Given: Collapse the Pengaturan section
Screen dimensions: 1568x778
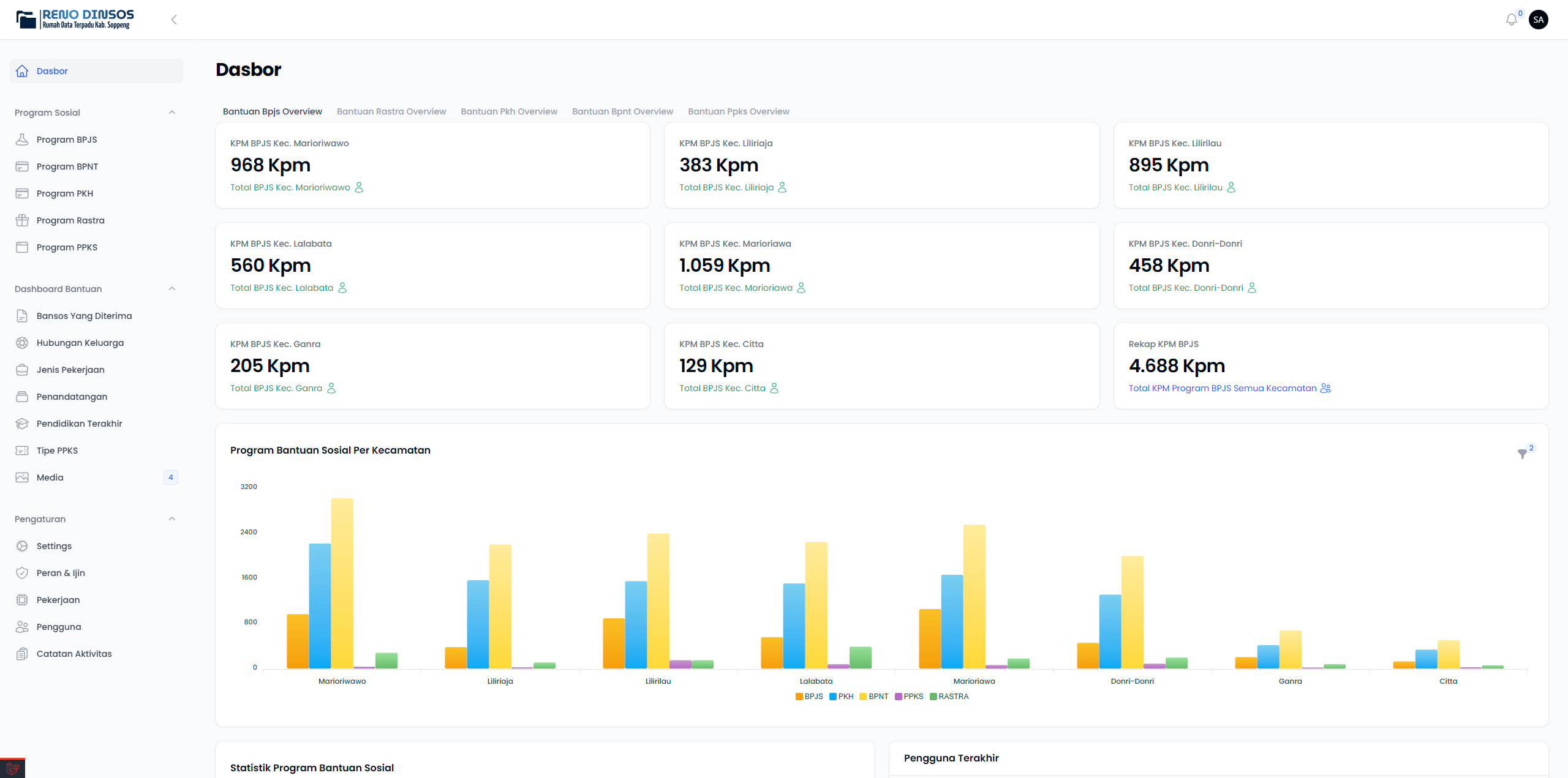Looking at the screenshot, I should click(172, 519).
